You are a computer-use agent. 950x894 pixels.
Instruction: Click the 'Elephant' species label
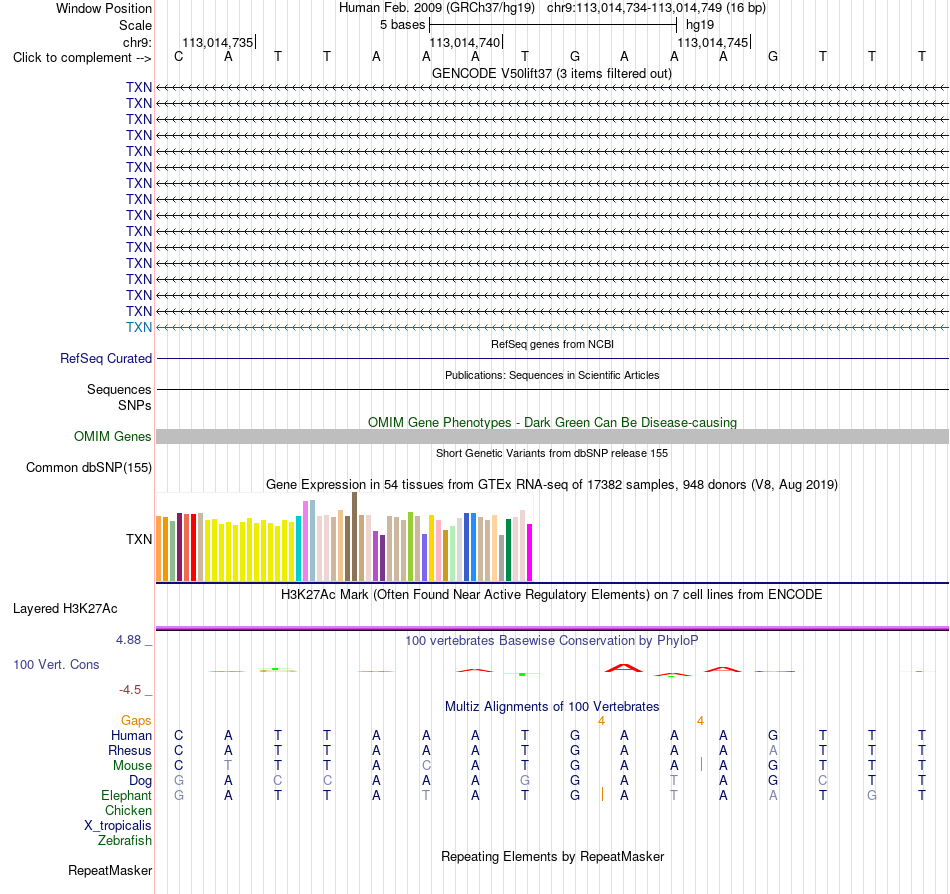tap(126, 795)
